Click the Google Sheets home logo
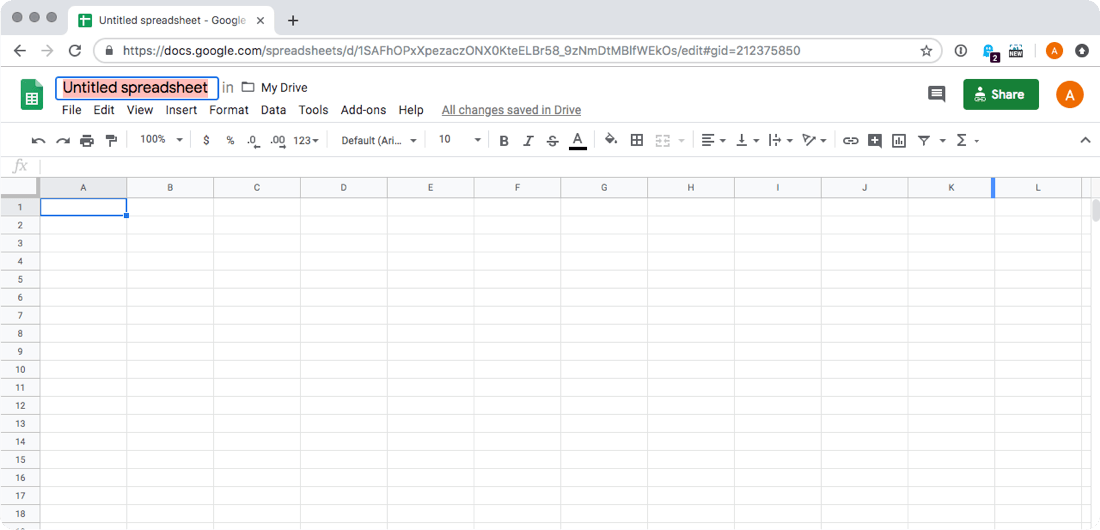The image size is (1100, 530). 32,94
